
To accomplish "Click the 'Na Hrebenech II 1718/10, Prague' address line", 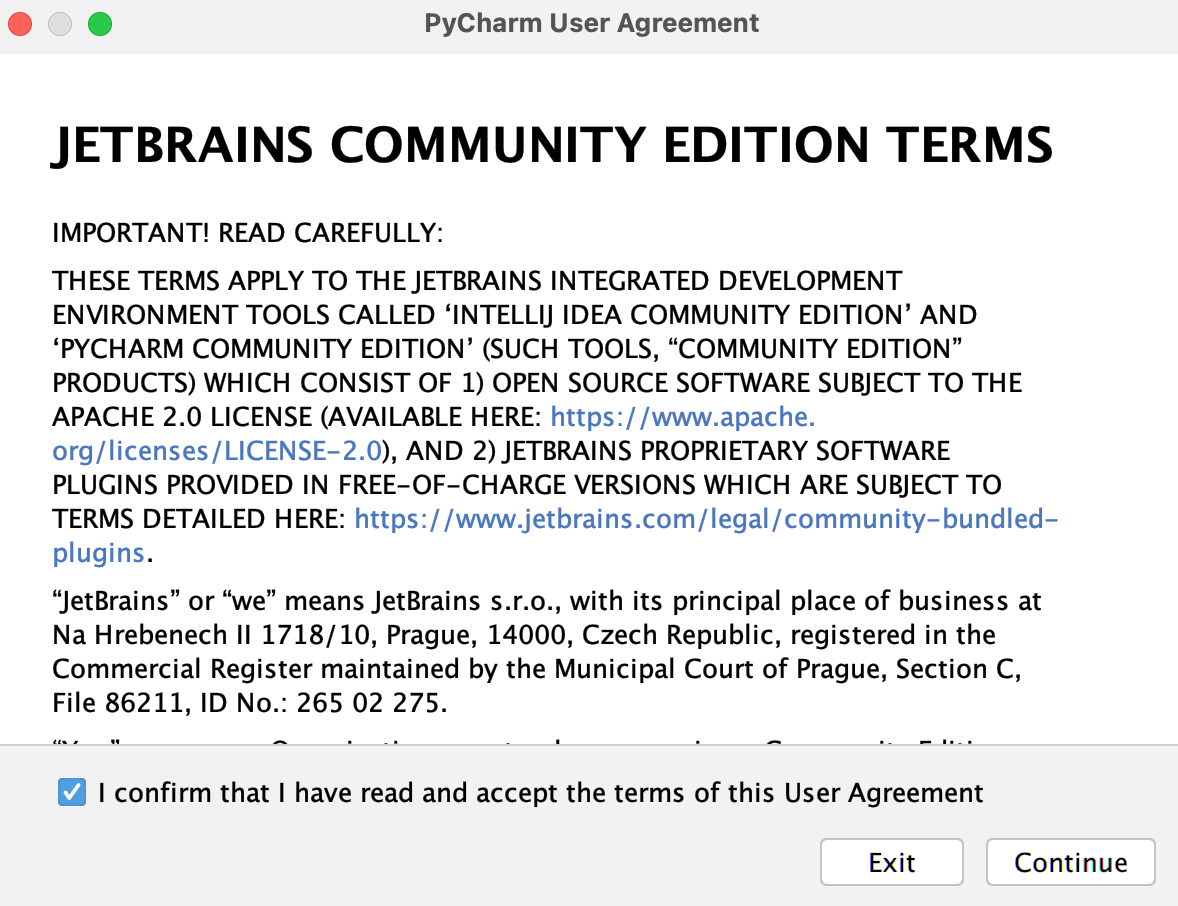I will point(524,635).
